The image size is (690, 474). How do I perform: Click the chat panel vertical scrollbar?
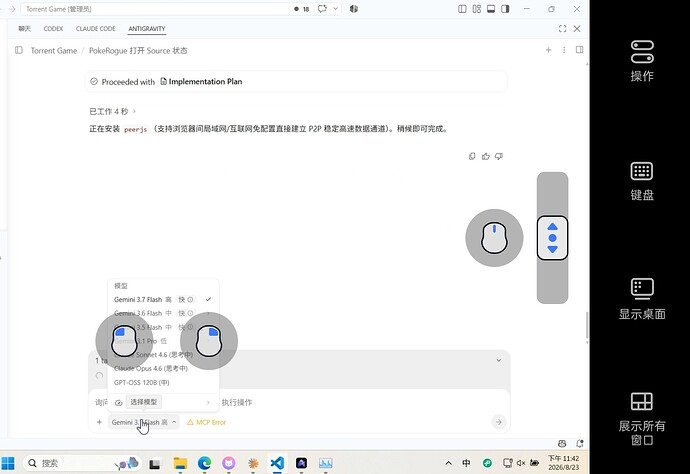pos(587,326)
